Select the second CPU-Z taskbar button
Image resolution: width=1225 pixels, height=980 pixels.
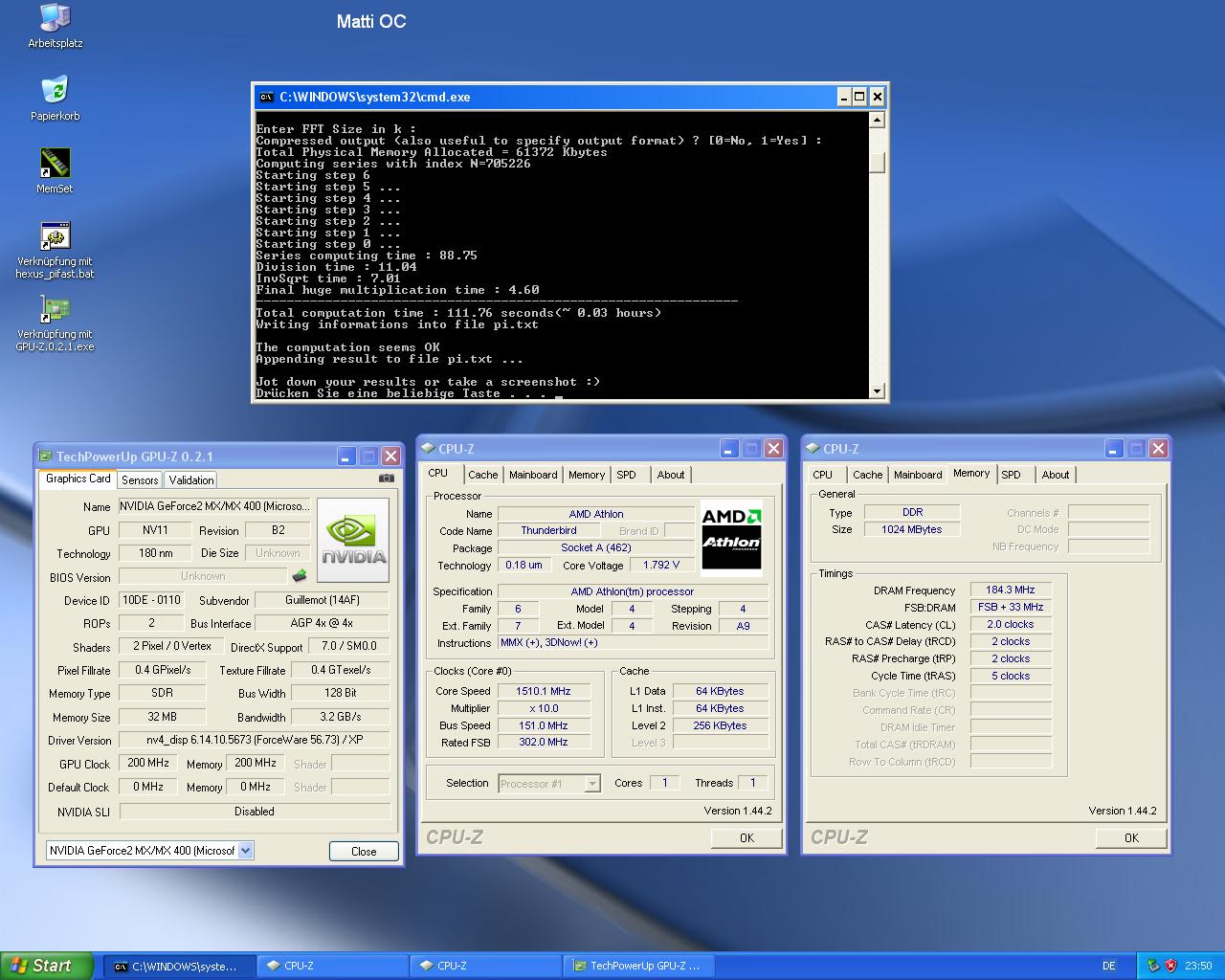tap(486, 966)
